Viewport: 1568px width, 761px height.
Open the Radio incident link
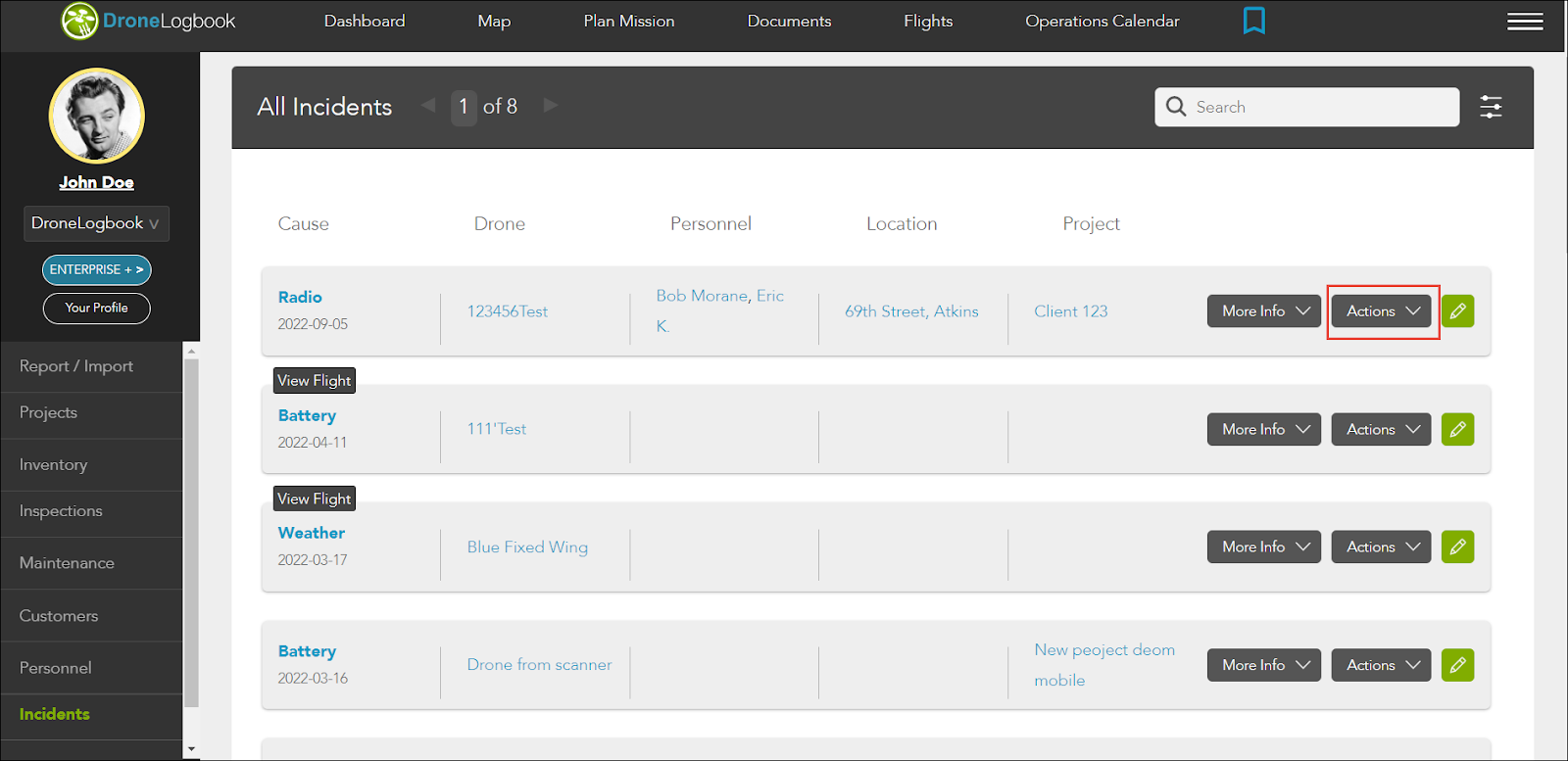tap(300, 297)
